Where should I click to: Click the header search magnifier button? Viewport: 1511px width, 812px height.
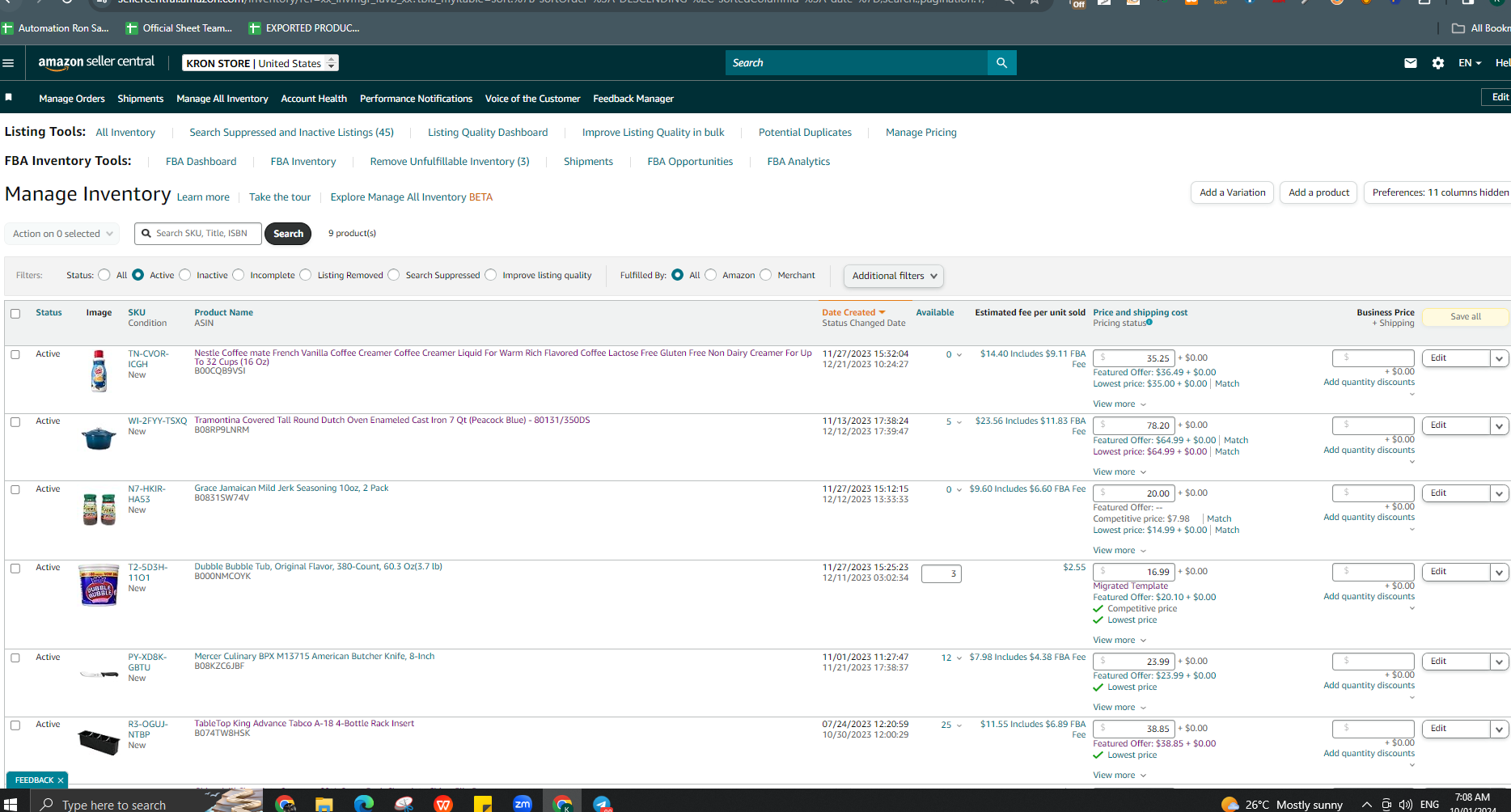click(1001, 63)
